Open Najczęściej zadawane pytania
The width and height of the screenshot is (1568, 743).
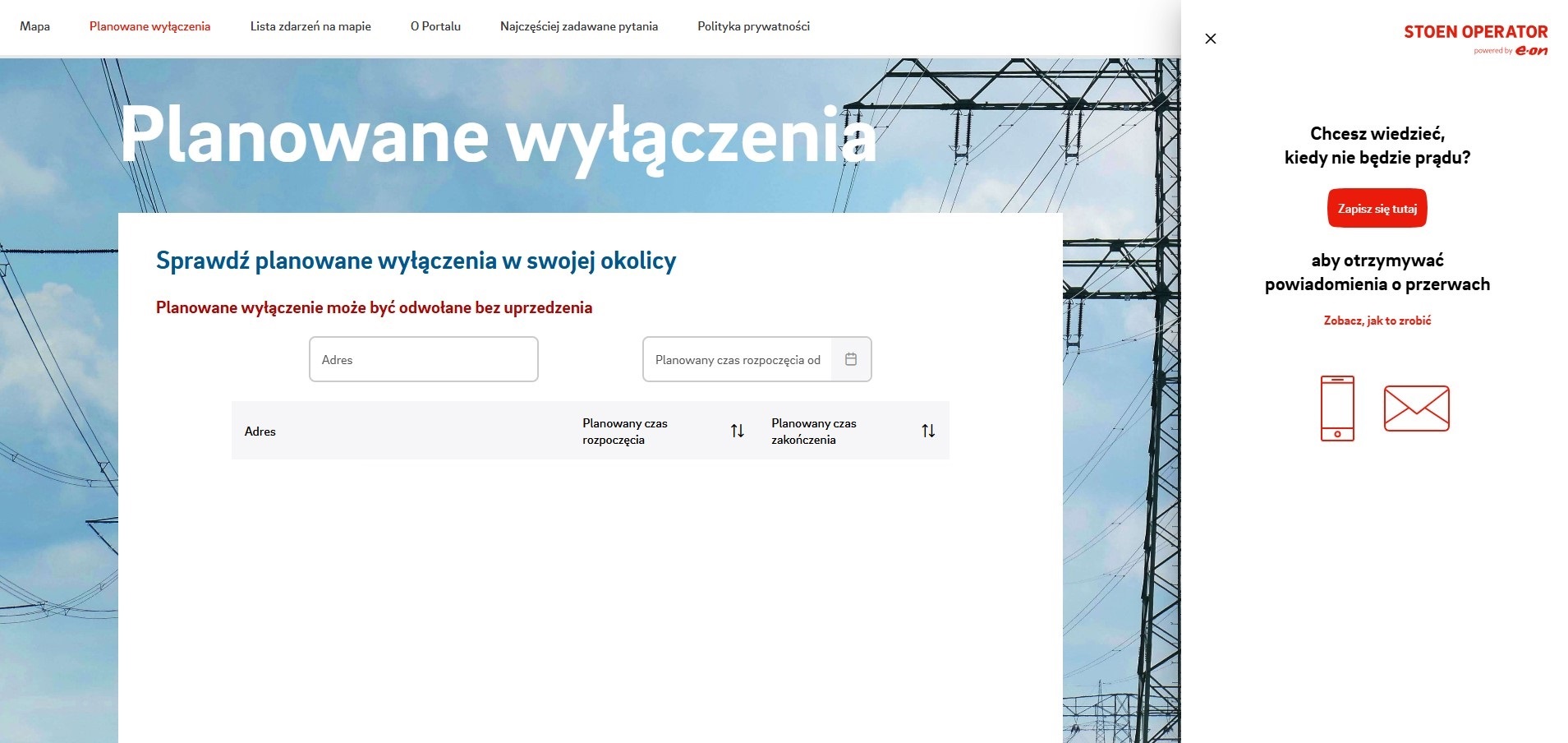coord(579,26)
